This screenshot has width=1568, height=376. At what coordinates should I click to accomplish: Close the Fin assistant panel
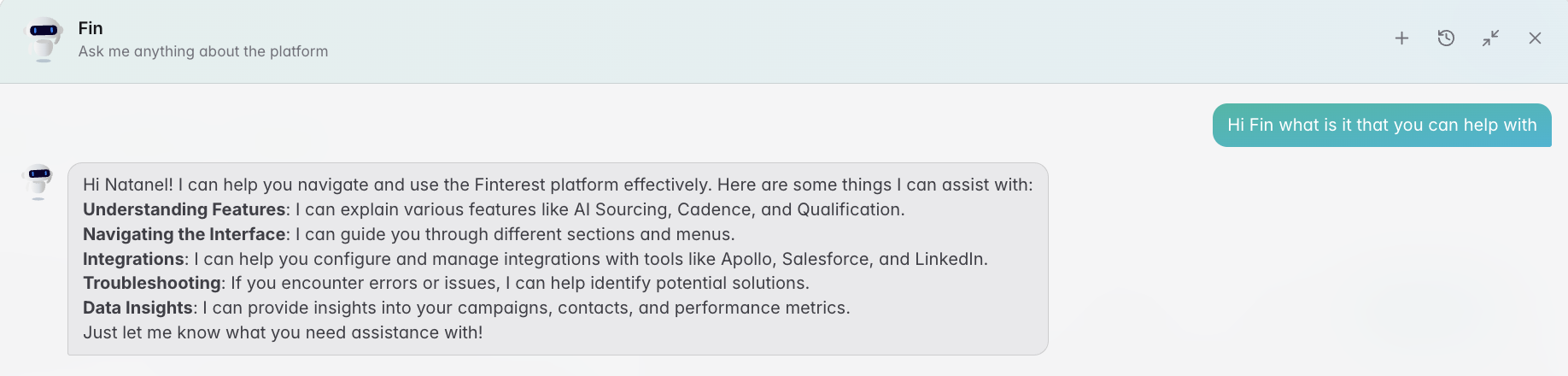pyautogui.click(x=1535, y=38)
